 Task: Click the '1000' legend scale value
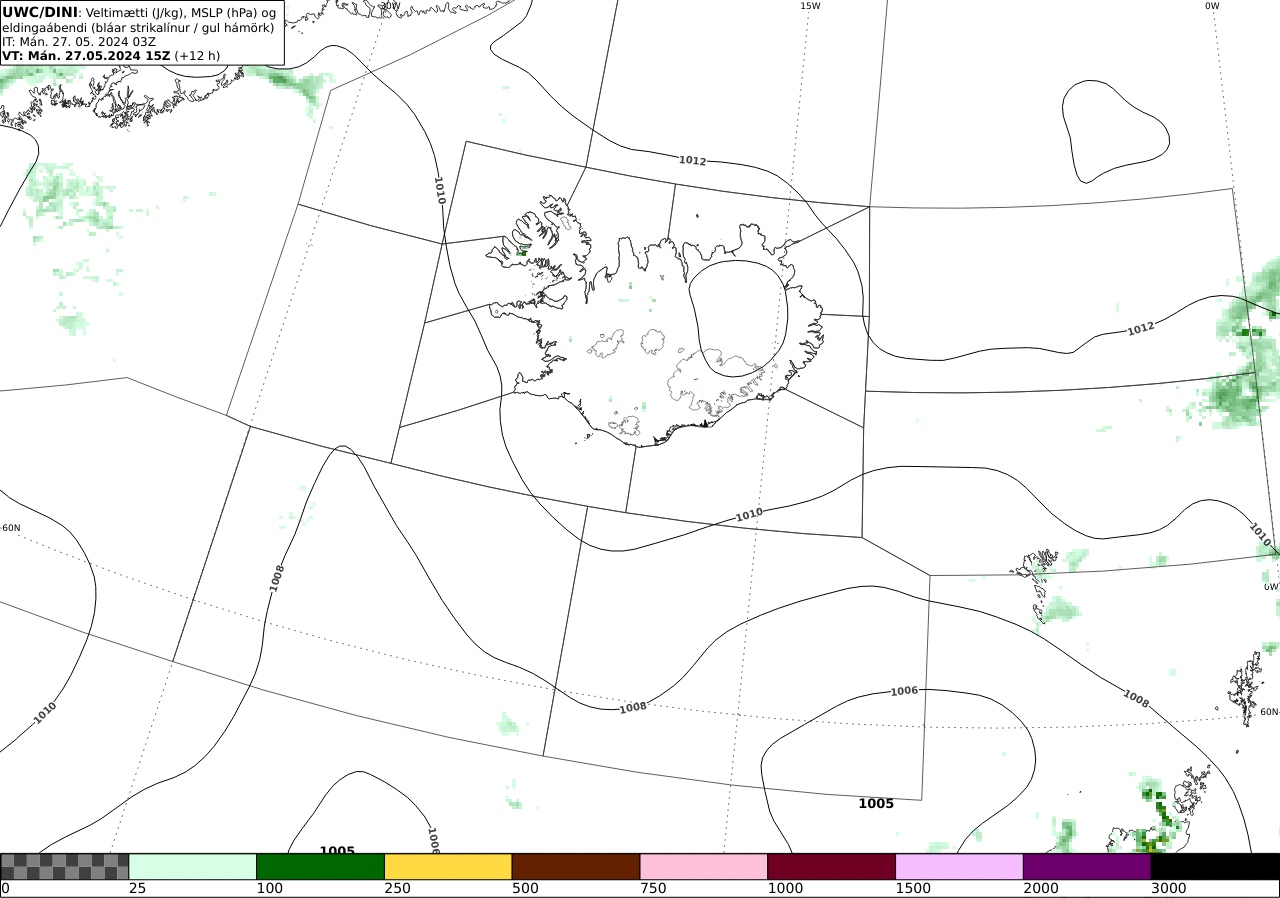pyautogui.click(x=785, y=888)
